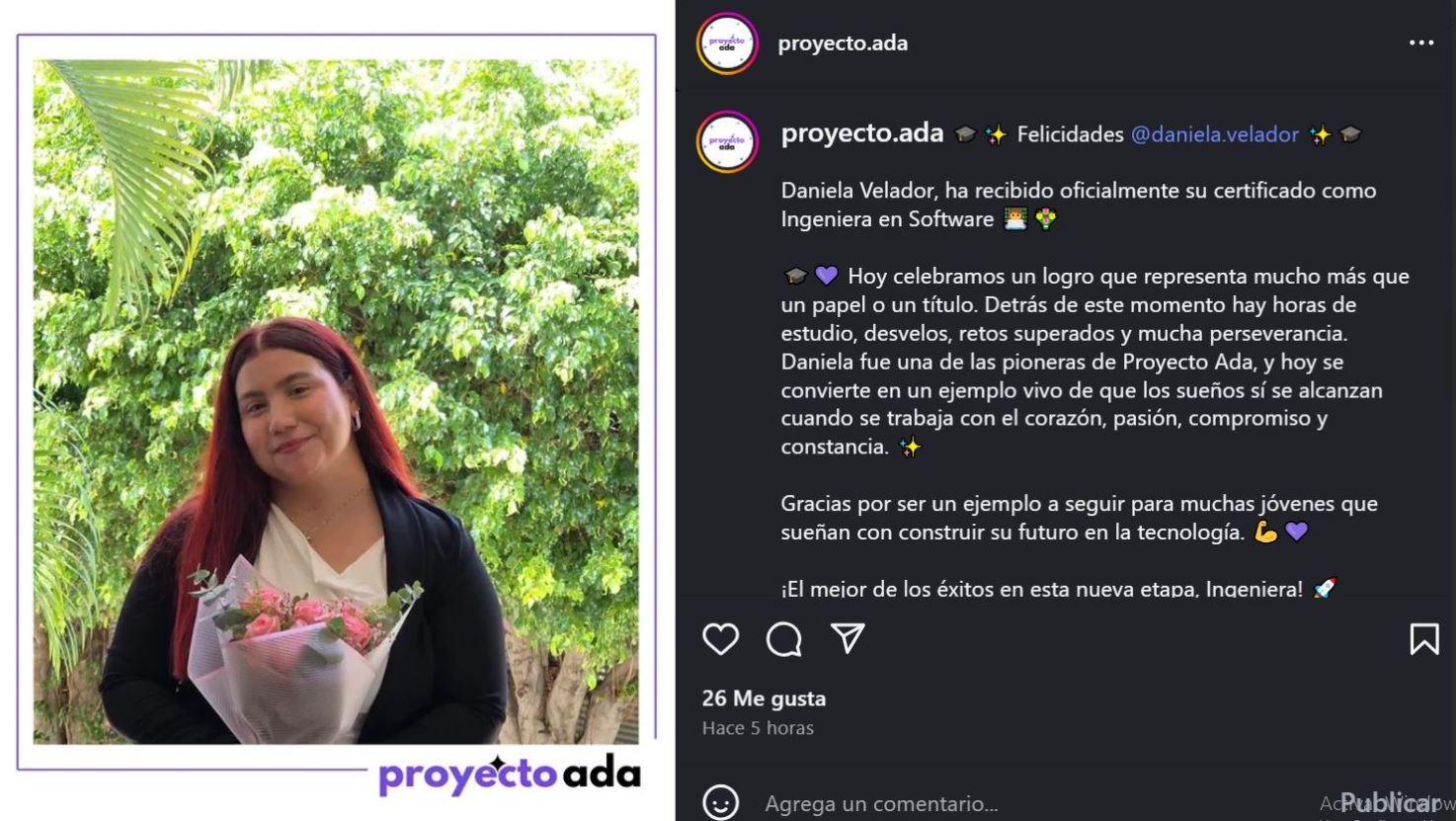Save the post with the bookmark icon
1456x821 pixels.
[1423, 639]
